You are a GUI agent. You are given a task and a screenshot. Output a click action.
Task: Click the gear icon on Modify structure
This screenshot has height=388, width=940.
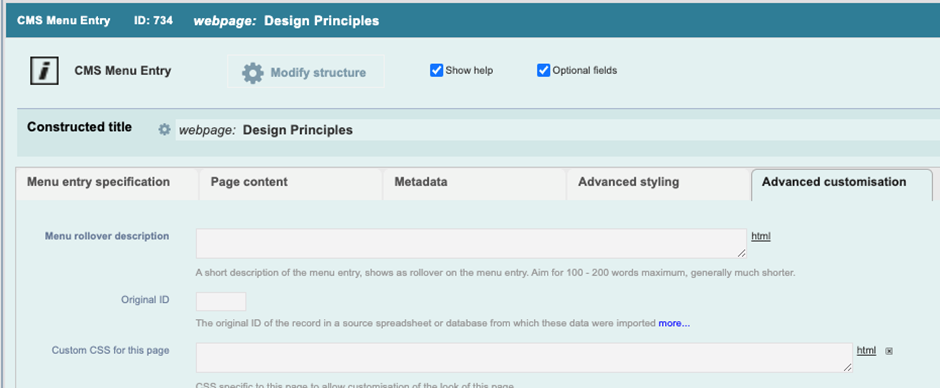coord(252,73)
